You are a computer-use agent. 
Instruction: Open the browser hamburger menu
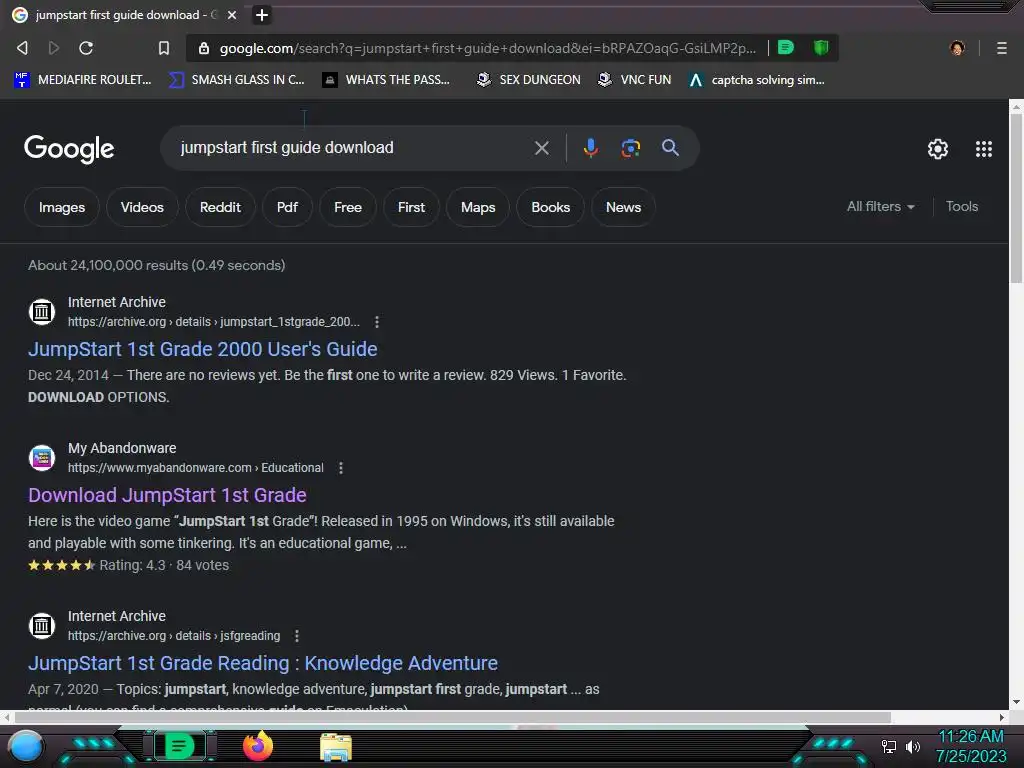pos(1002,48)
